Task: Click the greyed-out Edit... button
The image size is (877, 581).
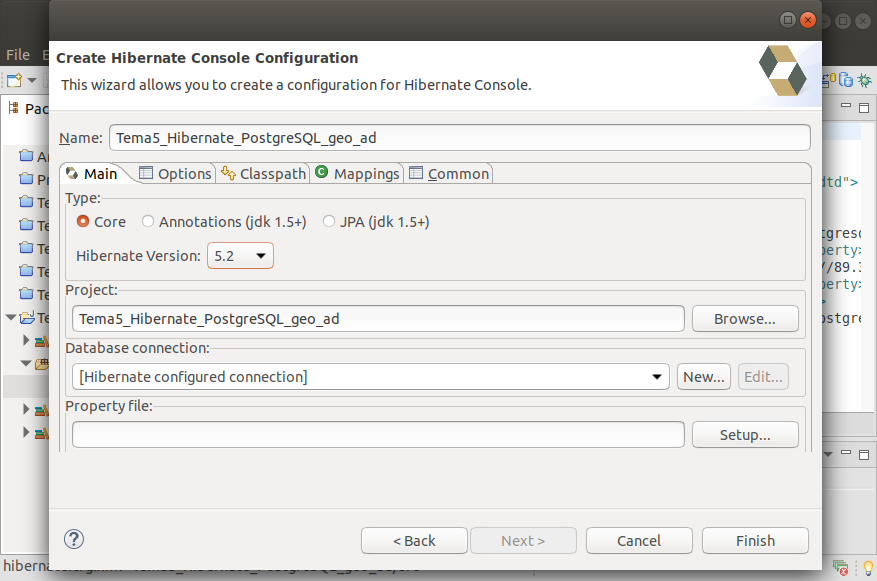Action: click(763, 377)
